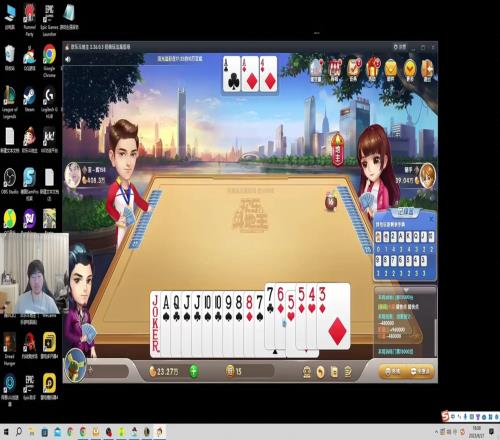Screen dimensions: 500x440
Task: Click the yellow undo arrow icon
Action: tap(321, 372)
